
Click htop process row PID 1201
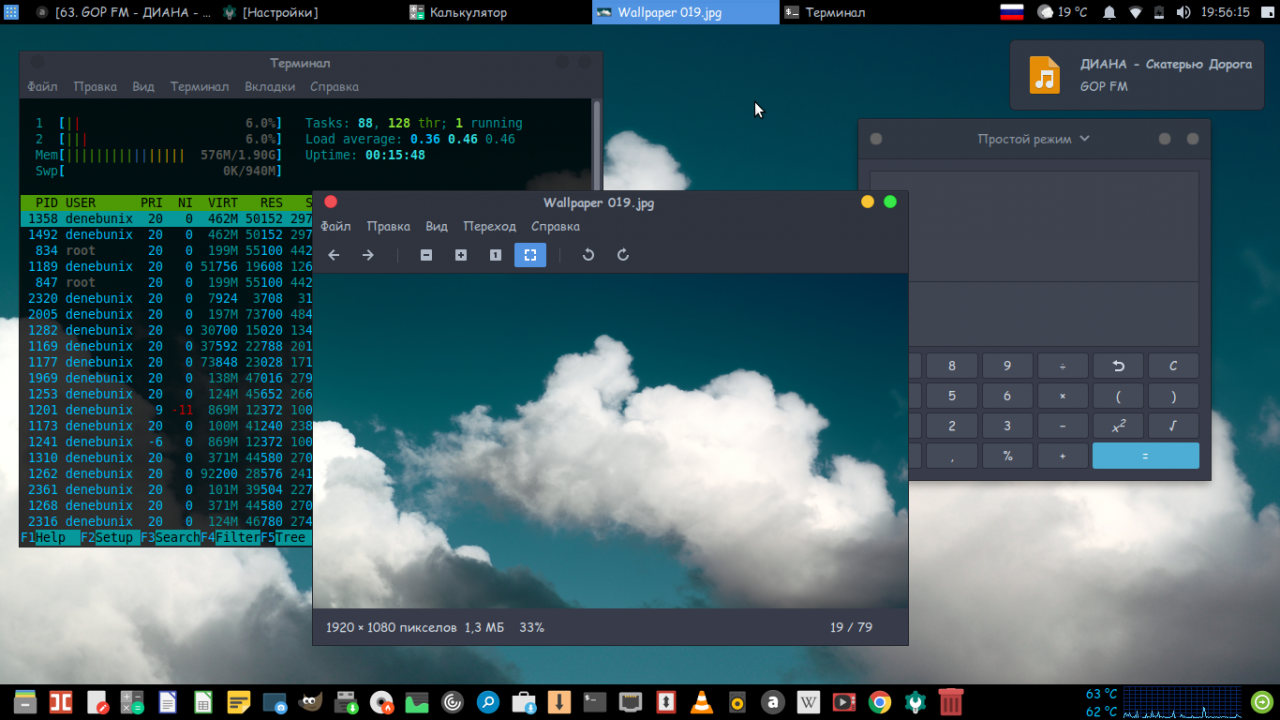[x=166, y=410]
